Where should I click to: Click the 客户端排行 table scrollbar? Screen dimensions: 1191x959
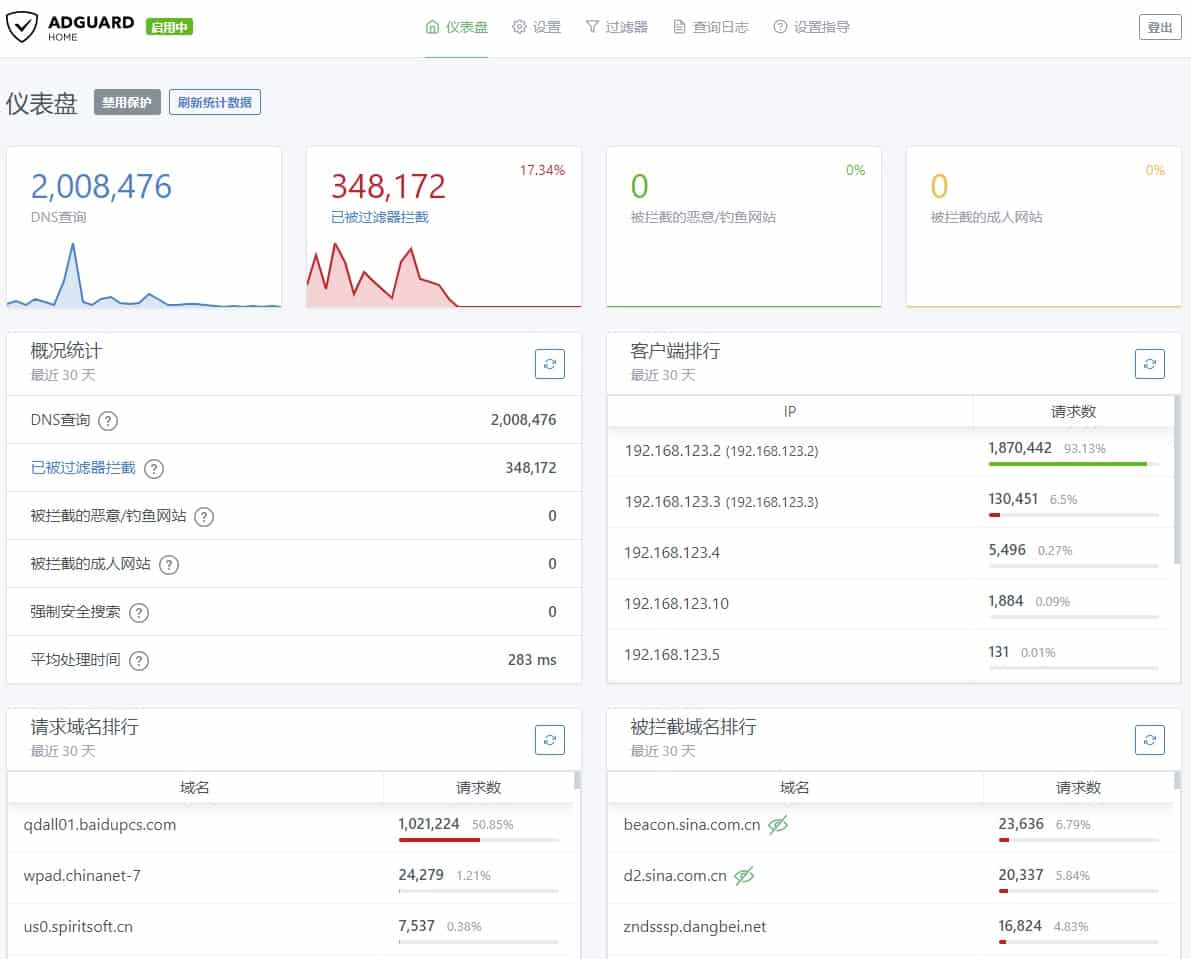point(1176,480)
